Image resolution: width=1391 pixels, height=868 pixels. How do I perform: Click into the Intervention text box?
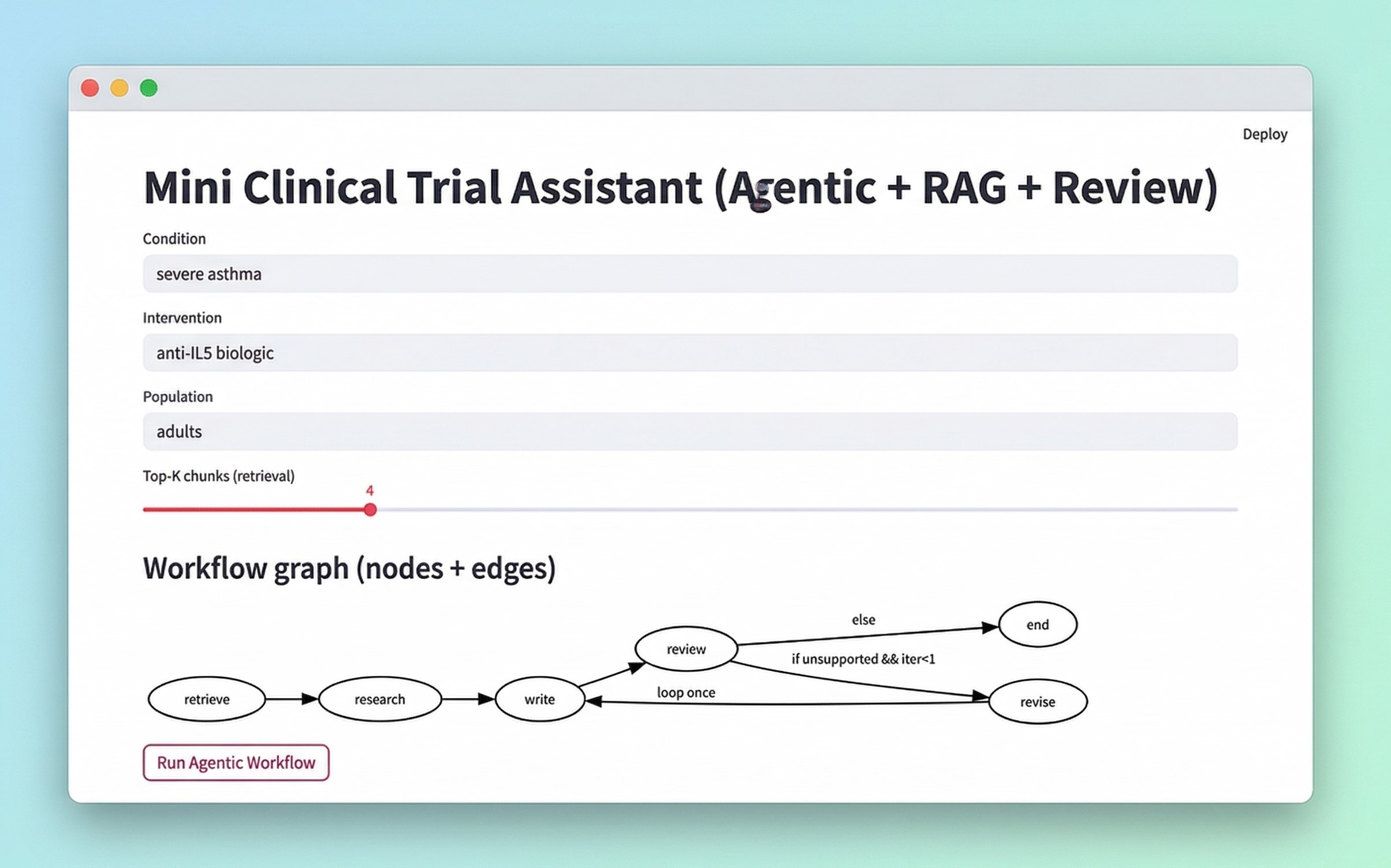[689, 353]
